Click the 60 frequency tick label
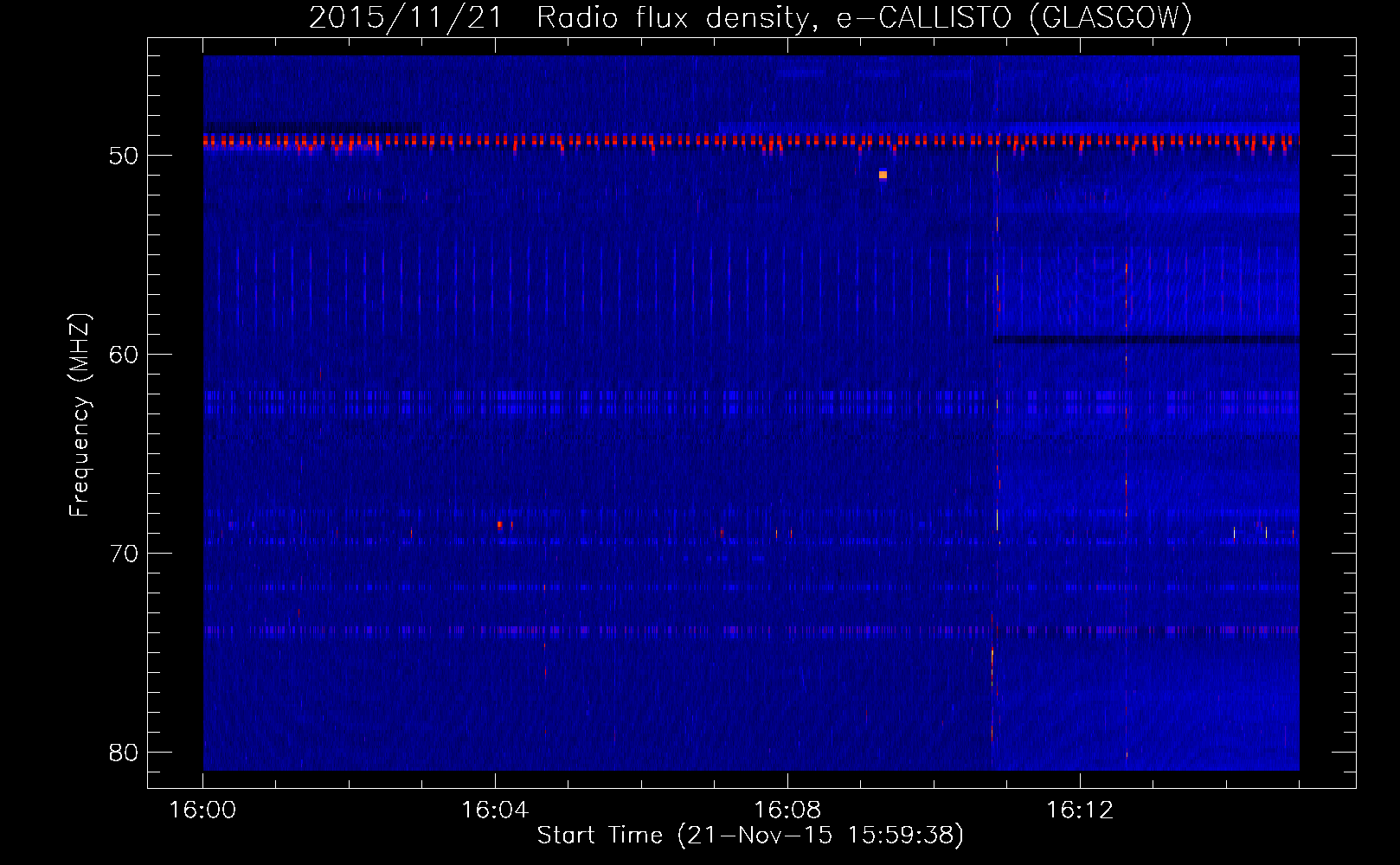Screen dimensions: 1400x865 [x=124, y=355]
